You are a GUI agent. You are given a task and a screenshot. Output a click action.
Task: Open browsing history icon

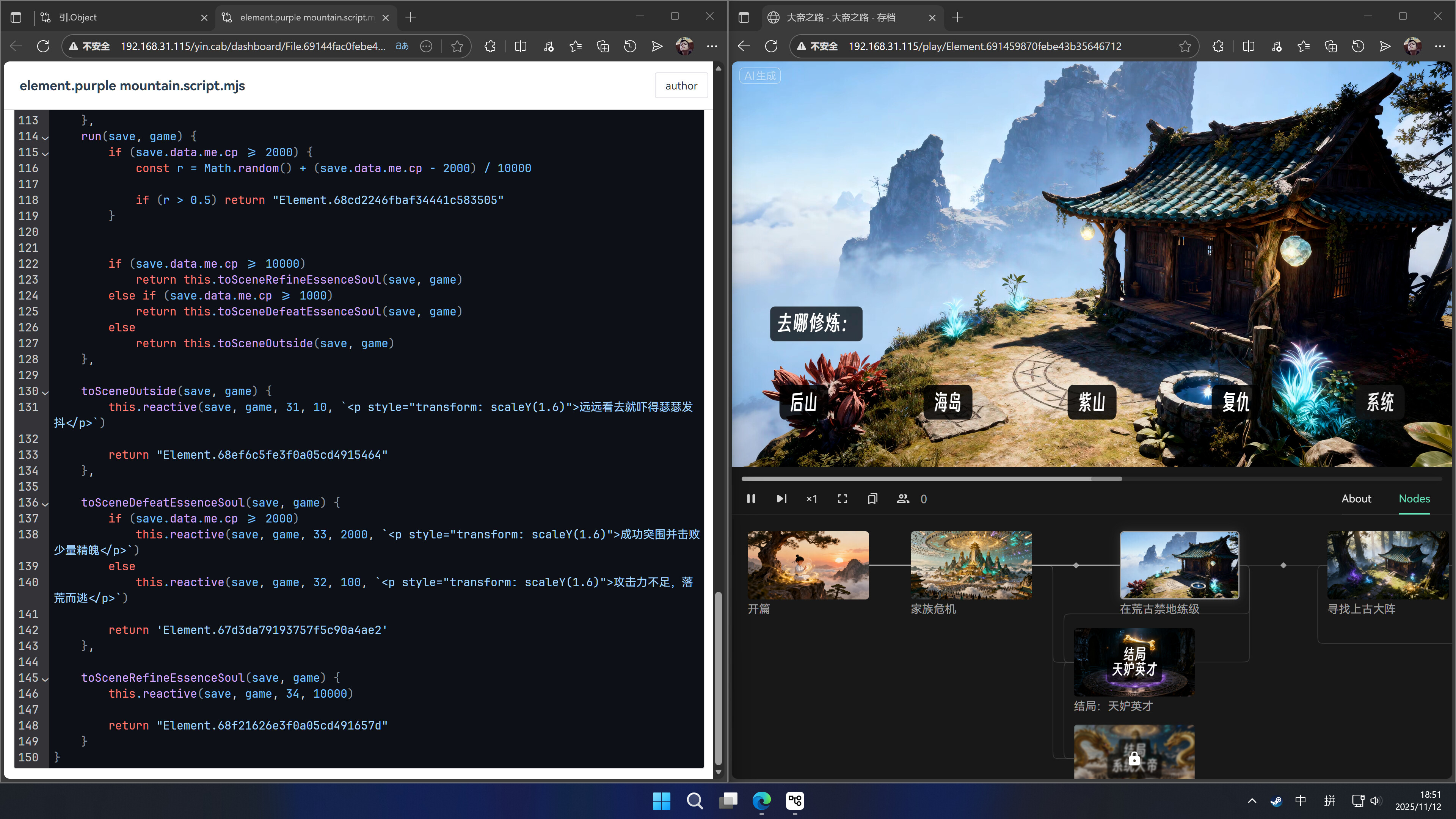click(x=629, y=46)
